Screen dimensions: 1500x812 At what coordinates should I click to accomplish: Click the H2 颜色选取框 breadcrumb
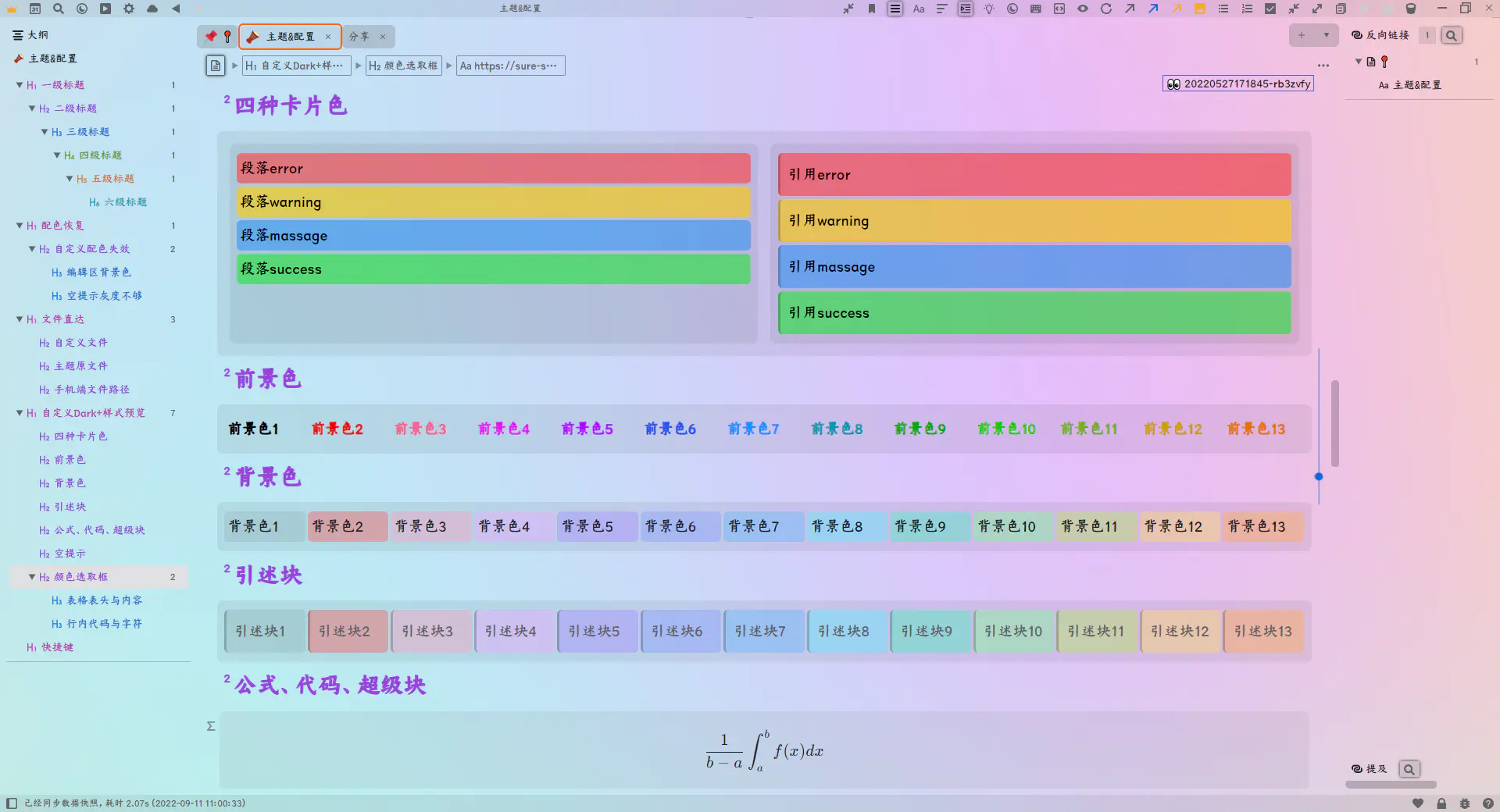click(403, 66)
